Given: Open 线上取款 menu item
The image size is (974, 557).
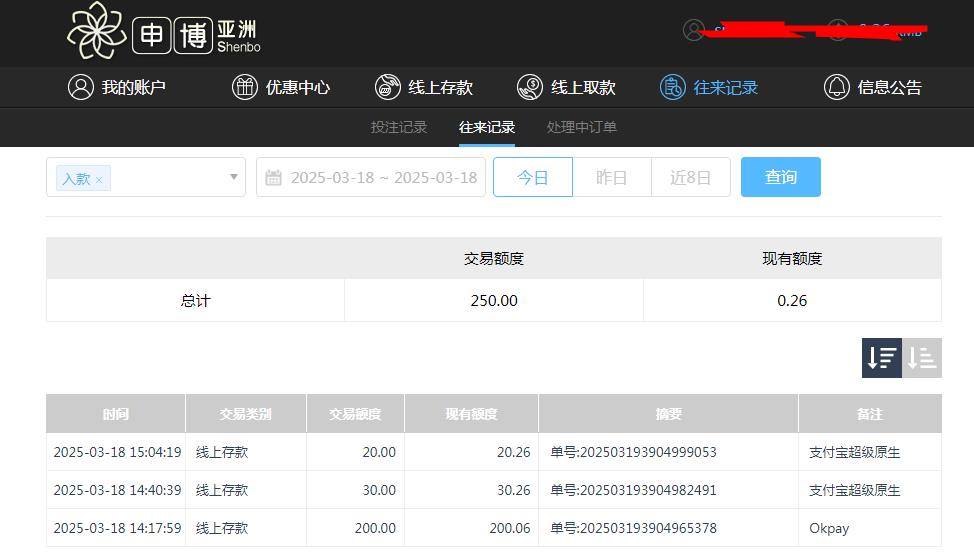Looking at the screenshot, I should [x=566, y=88].
